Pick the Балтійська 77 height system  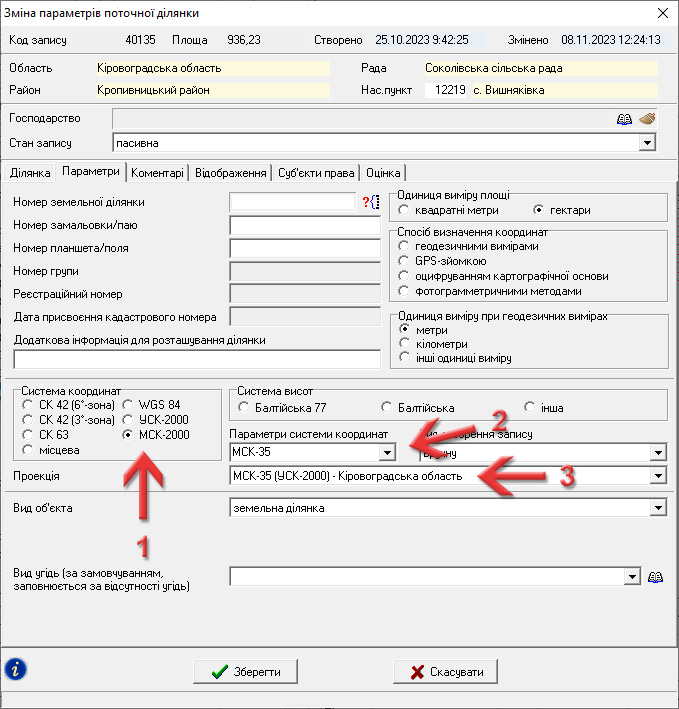[244, 407]
